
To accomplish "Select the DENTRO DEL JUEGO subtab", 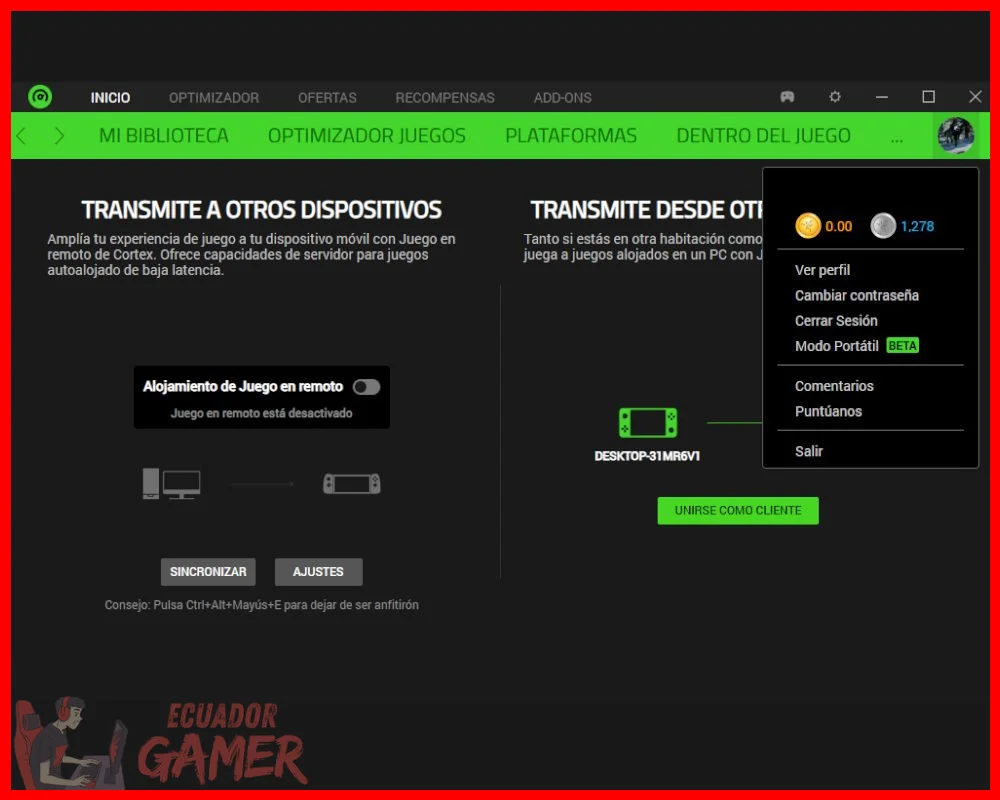I will pyautogui.click(x=763, y=135).
